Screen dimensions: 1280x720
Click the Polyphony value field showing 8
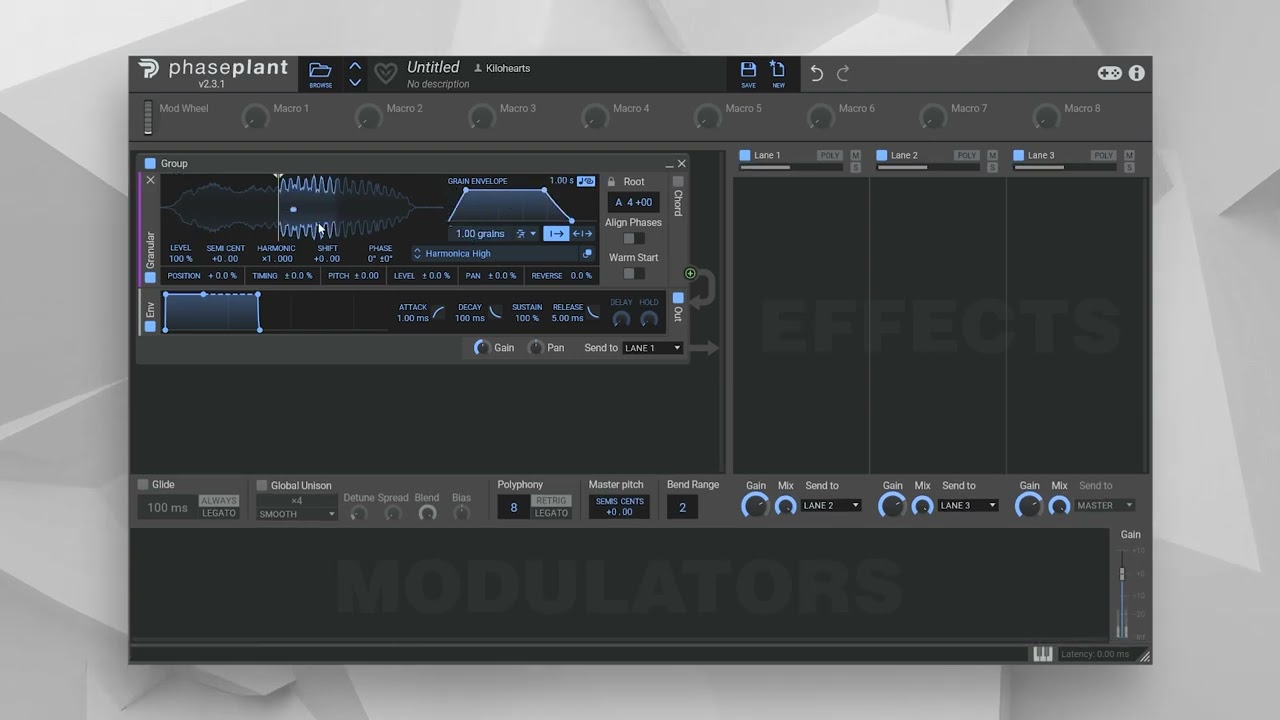coord(514,507)
